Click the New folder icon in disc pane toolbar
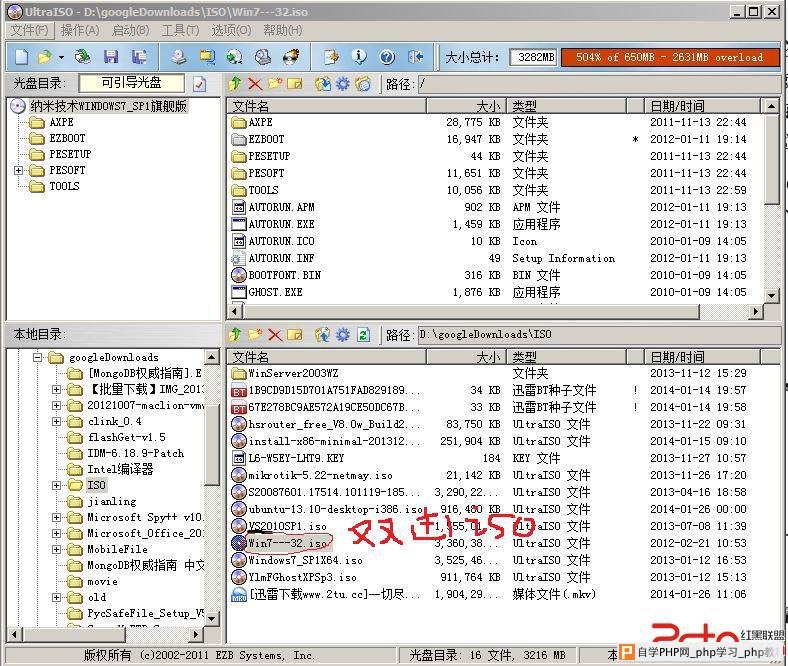Viewport: 788px width, 666px height. click(x=275, y=83)
